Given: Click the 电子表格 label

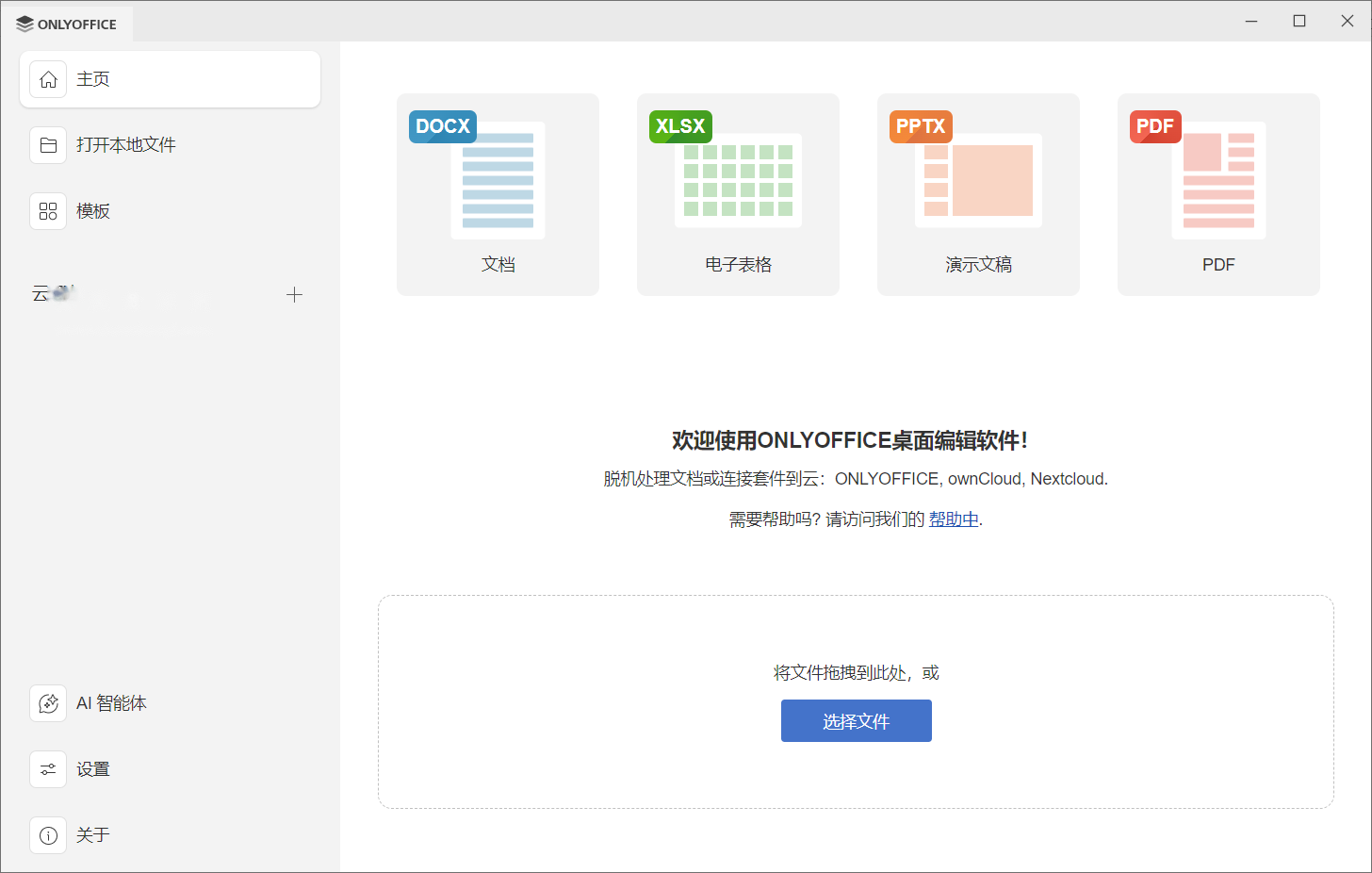Looking at the screenshot, I should point(738,265).
